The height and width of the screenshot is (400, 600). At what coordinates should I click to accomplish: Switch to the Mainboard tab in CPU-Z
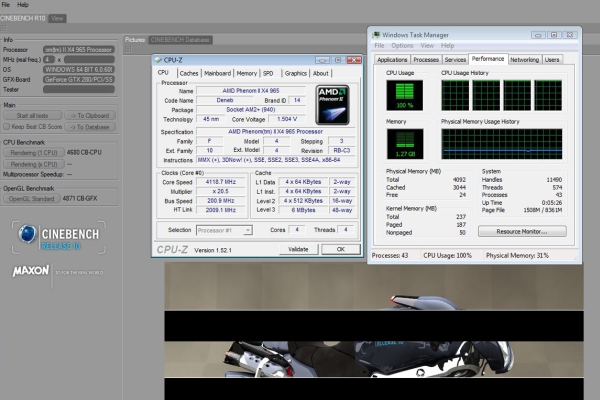coord(217,73)
